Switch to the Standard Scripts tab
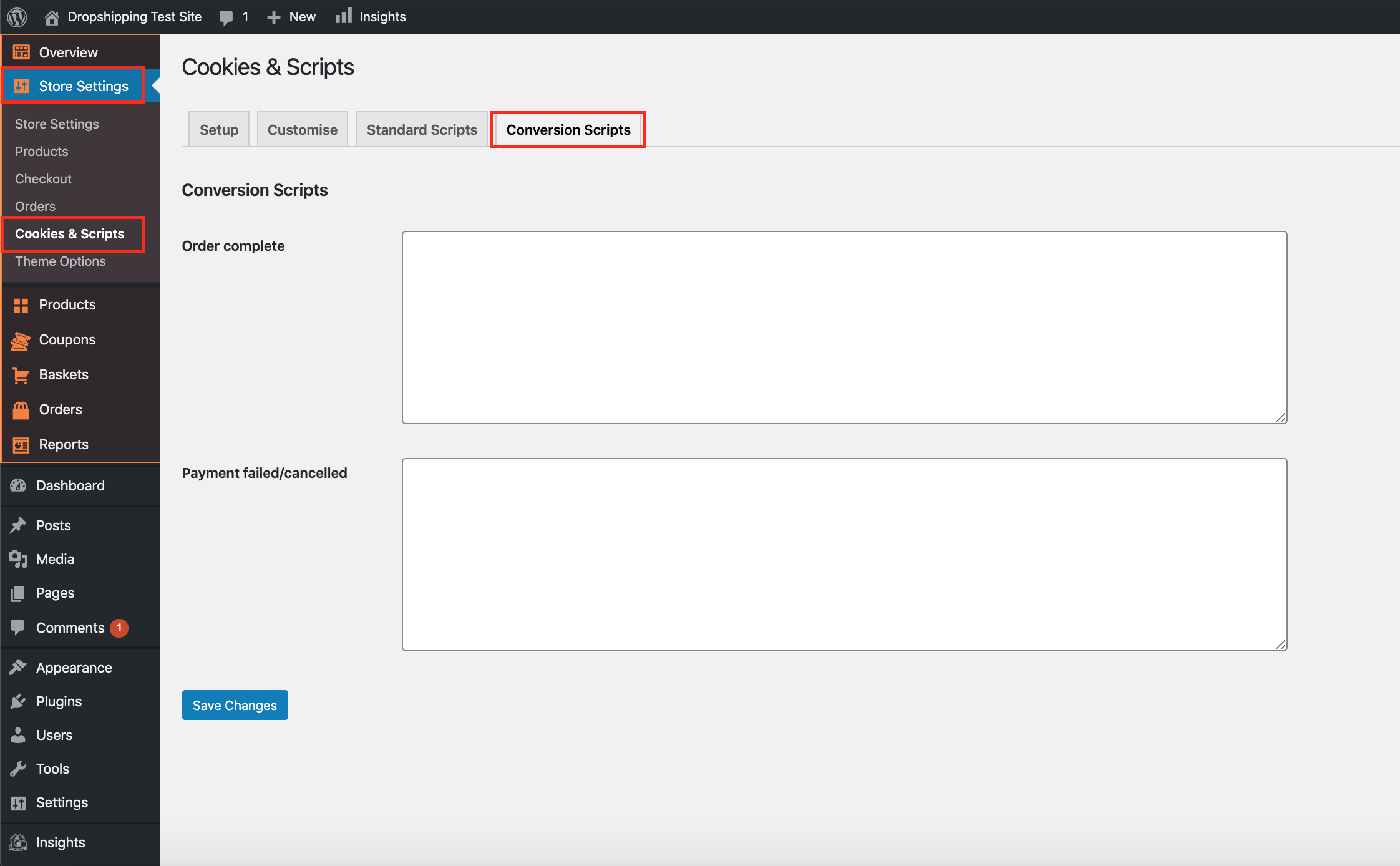The height and width of the screenshot is (866, 1400). (422, 130)
